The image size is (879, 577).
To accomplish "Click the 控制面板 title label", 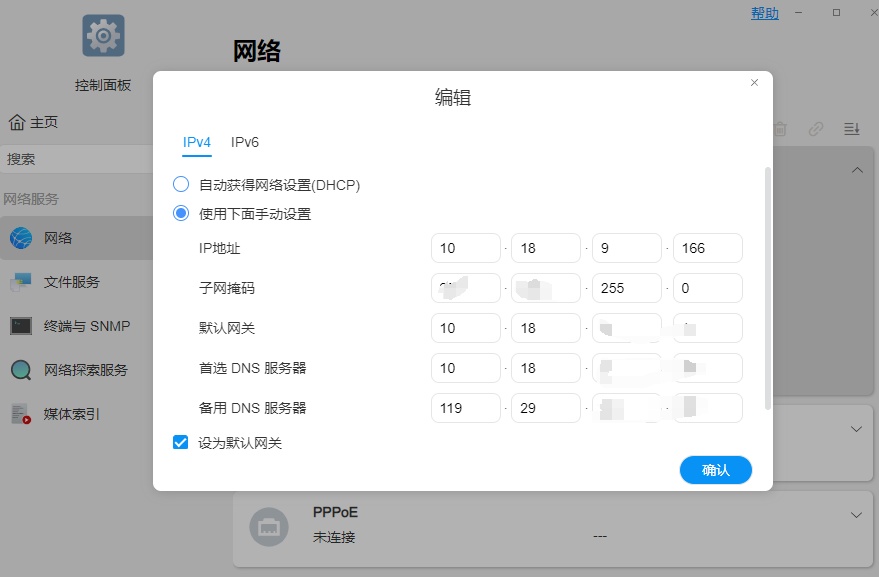I will click(x=103, y=85).
